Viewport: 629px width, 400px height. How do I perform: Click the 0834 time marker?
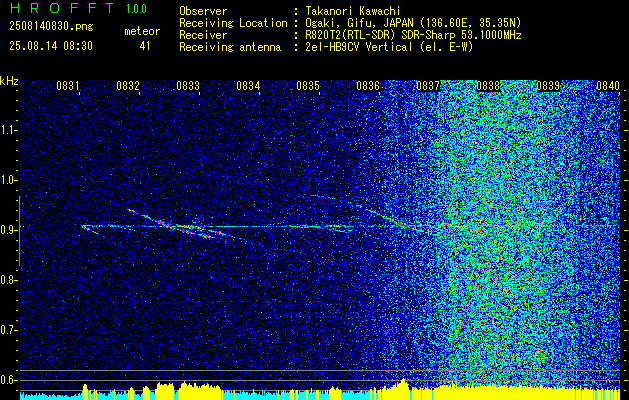tap(248, 86)
